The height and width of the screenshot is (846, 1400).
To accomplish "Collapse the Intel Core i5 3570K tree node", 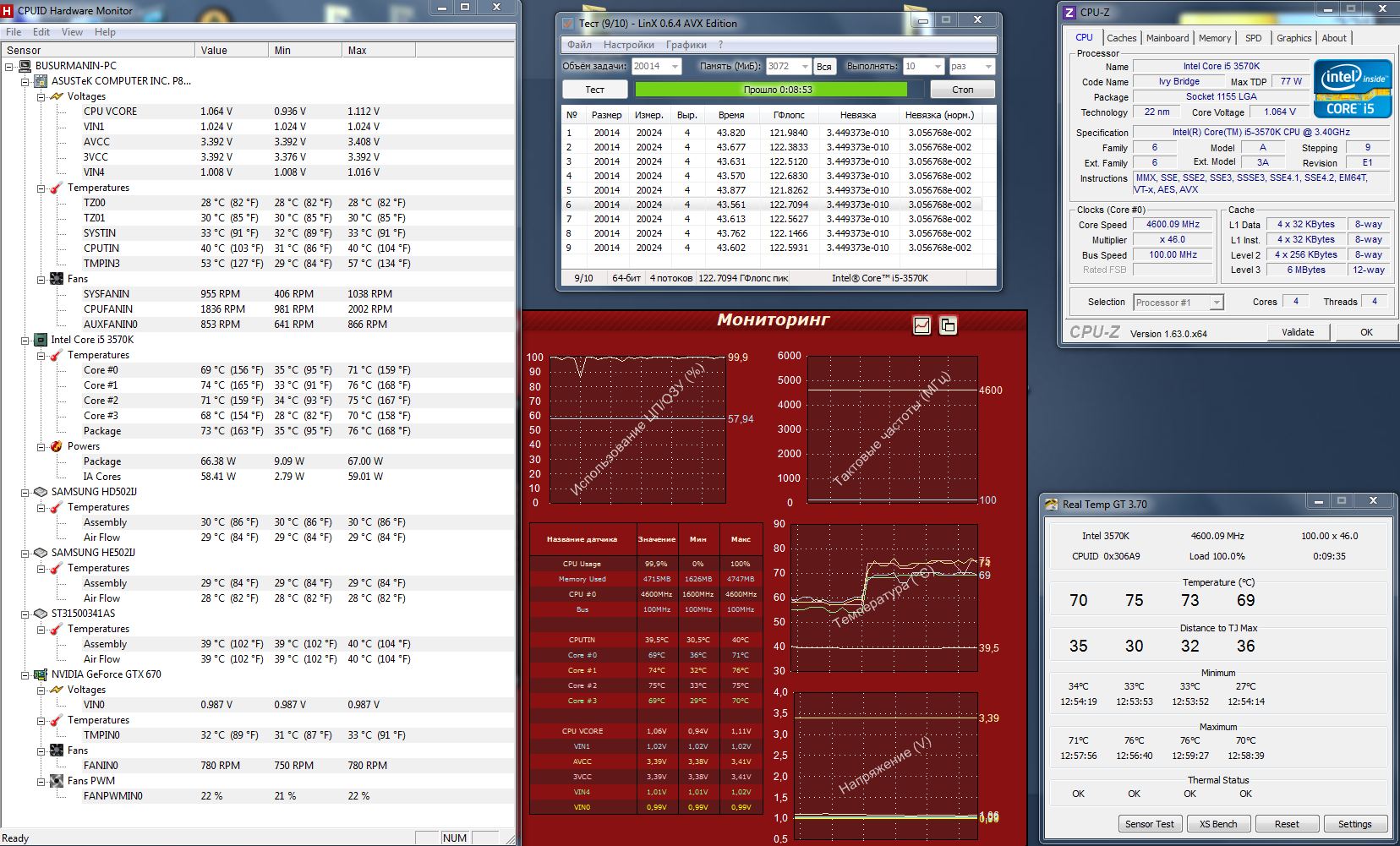I will point(25,340).
